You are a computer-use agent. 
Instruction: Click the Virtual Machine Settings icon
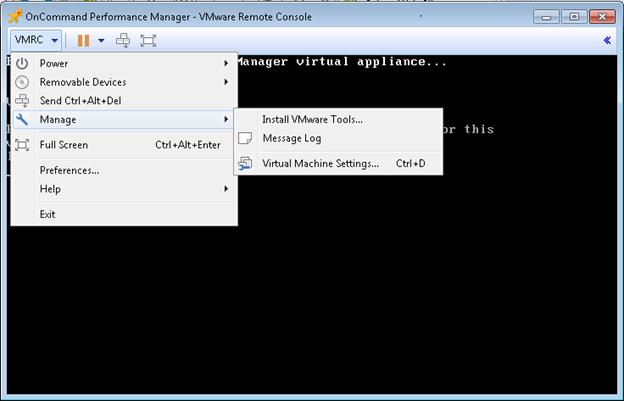(245, 164)
